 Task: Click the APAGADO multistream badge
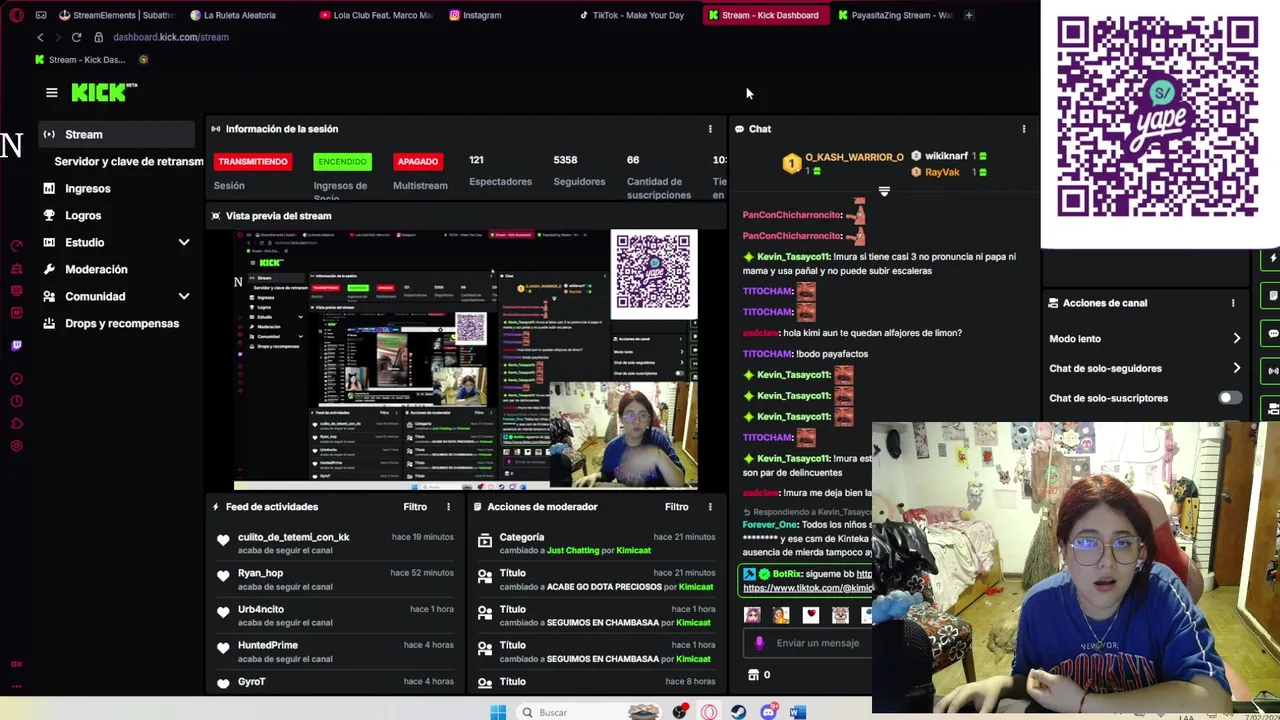tap(418, 161)
